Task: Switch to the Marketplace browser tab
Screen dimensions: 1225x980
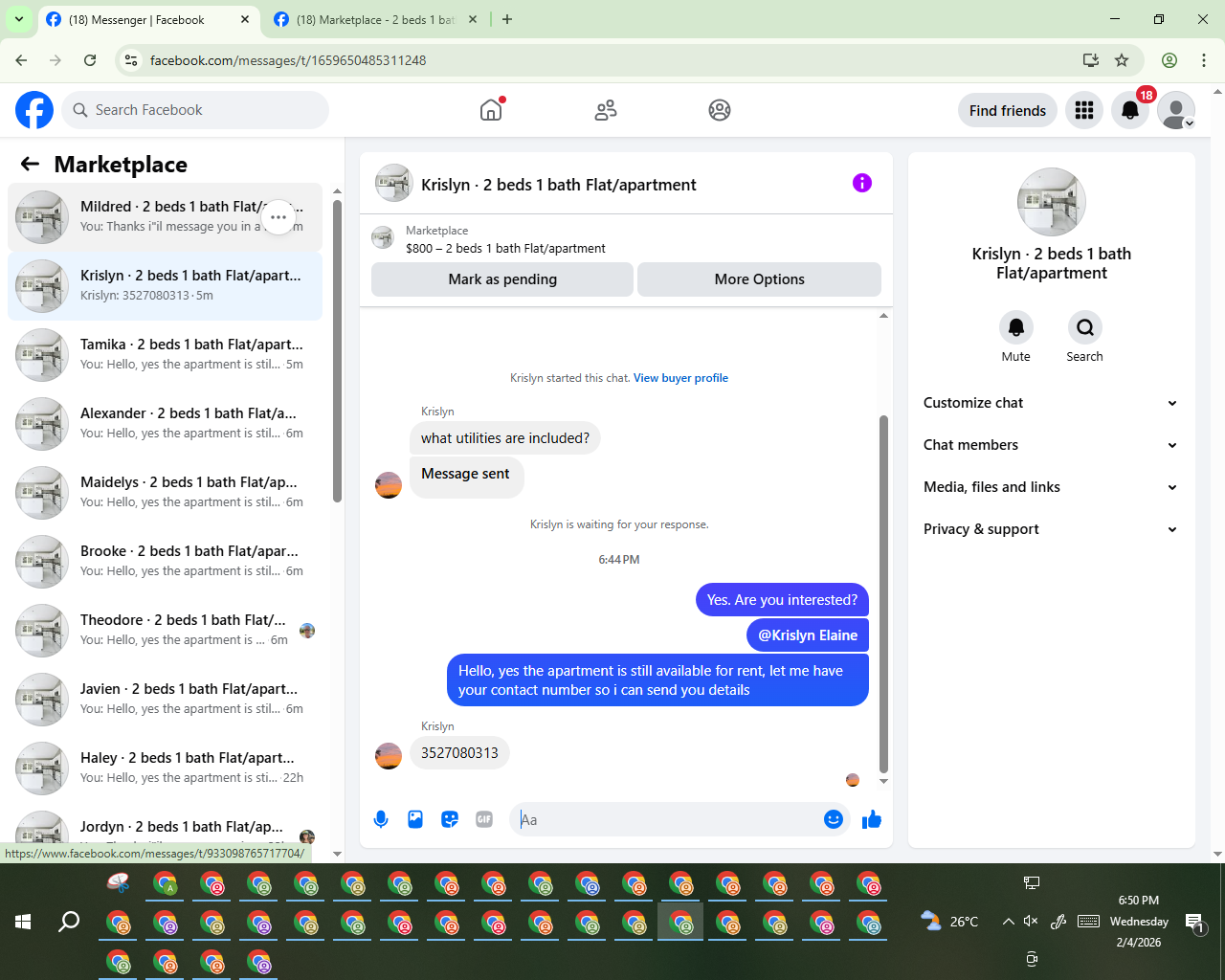Action: 375,19
